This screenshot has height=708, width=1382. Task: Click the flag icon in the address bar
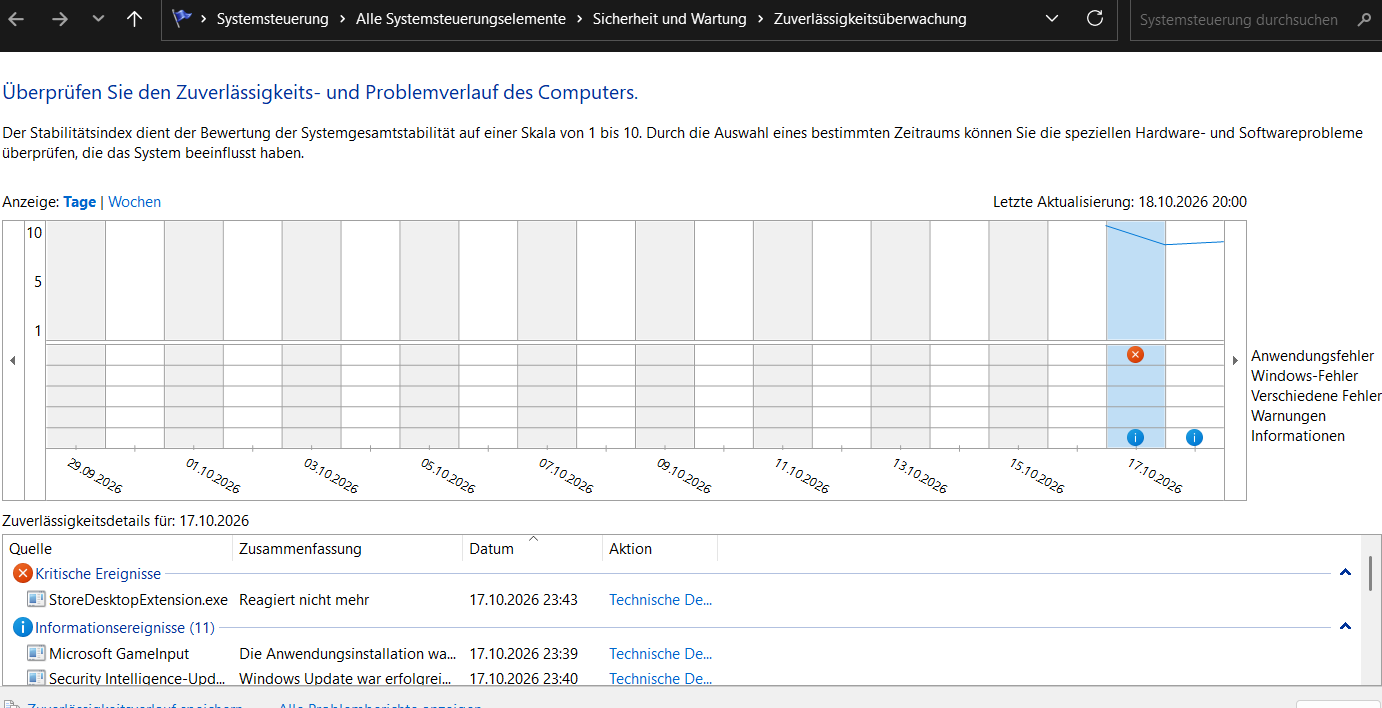[x=181, y=18]
